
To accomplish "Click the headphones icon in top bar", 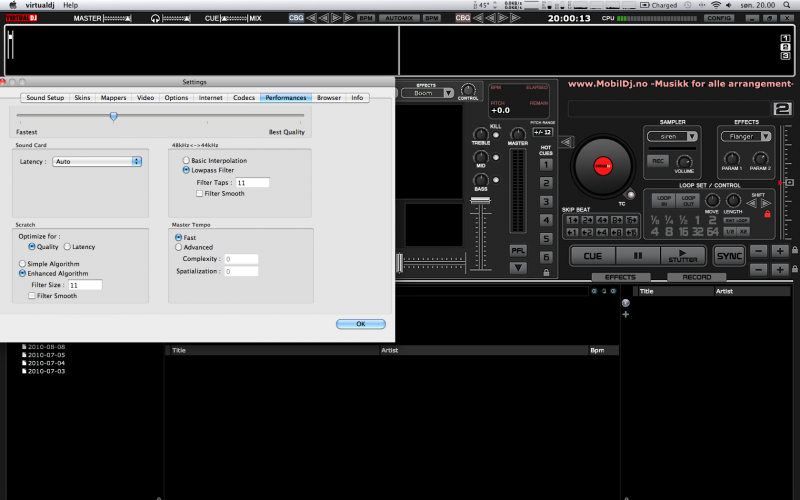I will coord(155,18).
